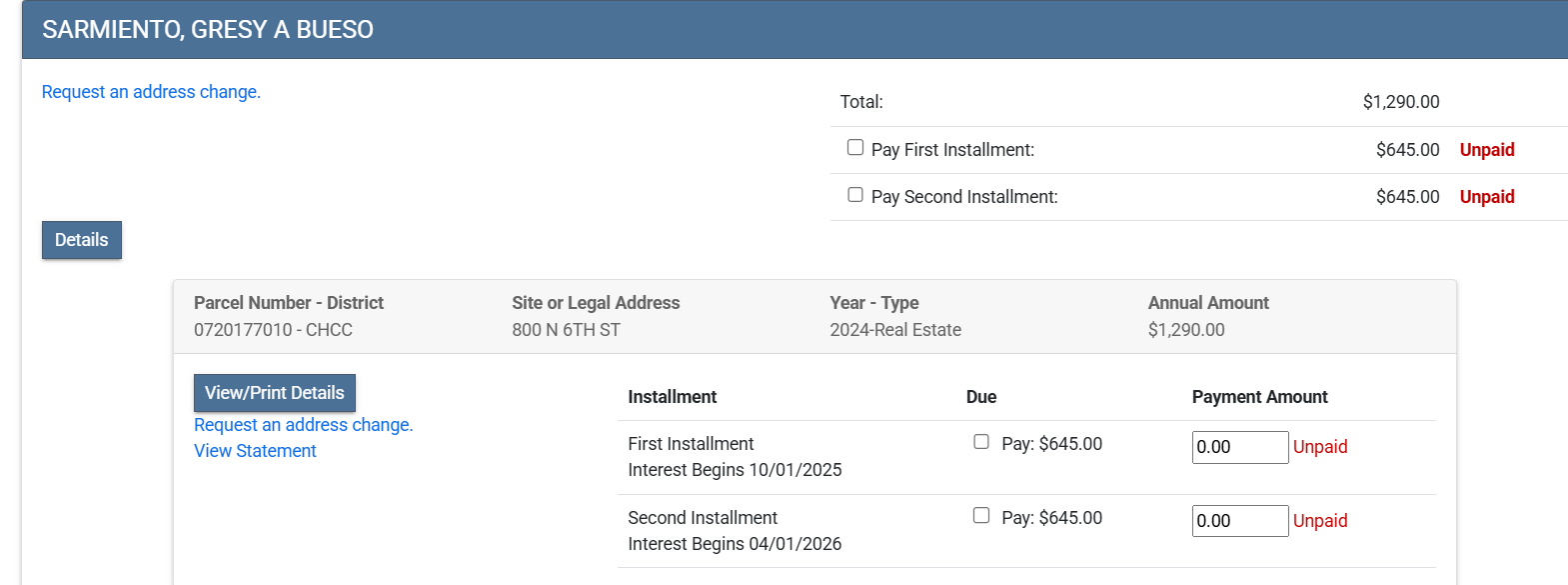
Task: Click address change link below View/Print Details
Action: pos(303,425)
